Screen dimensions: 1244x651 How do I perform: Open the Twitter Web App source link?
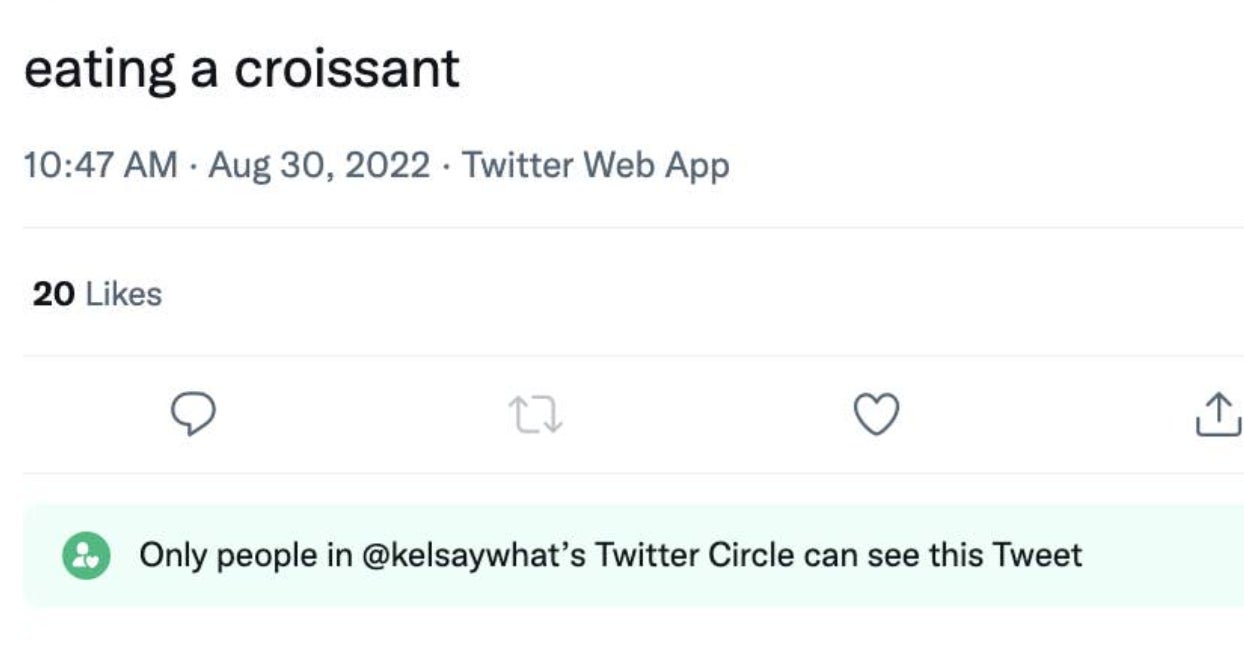pos(595,165)
